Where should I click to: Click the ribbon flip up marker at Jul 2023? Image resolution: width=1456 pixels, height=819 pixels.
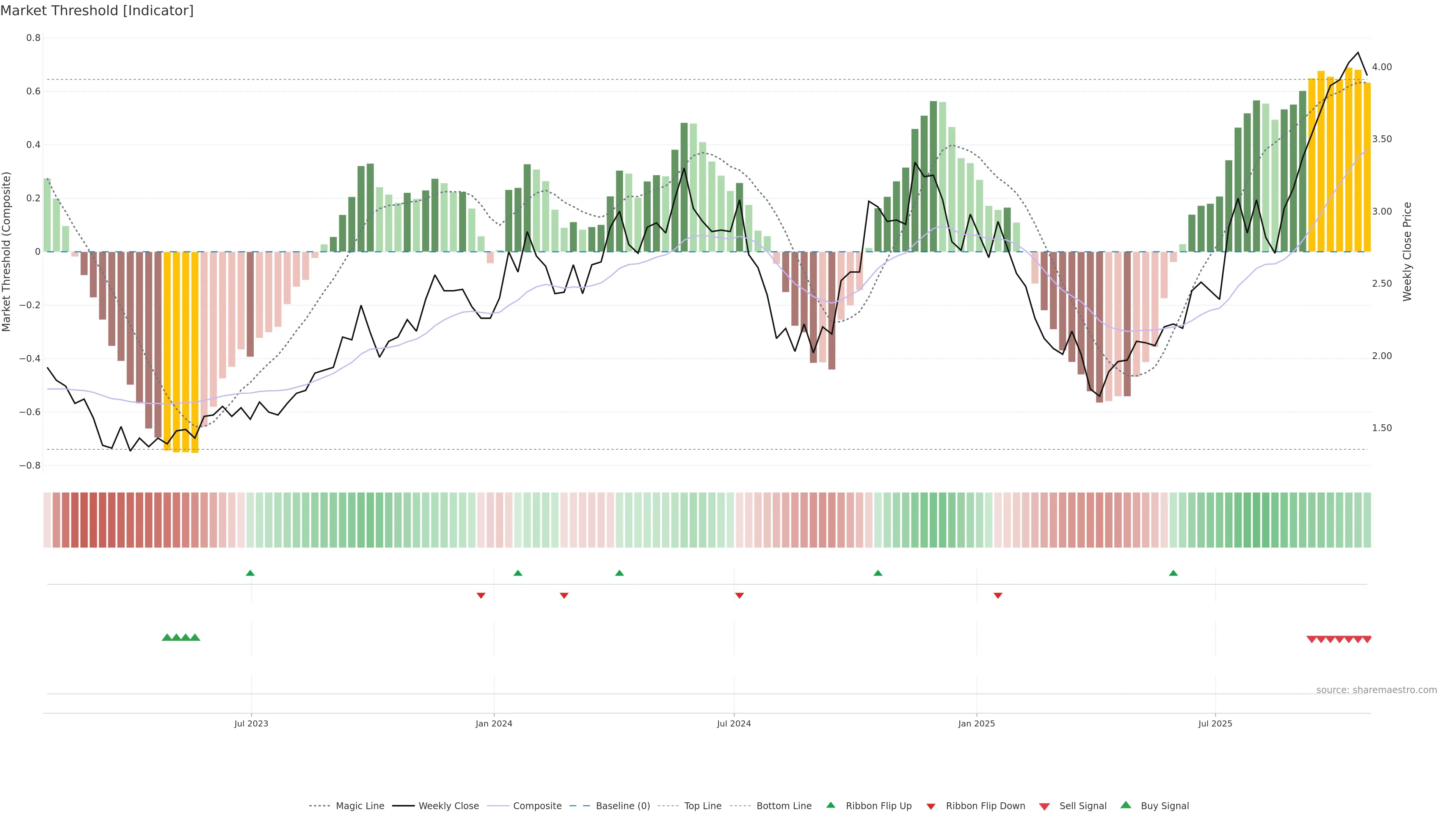click(x=250, y=573)
